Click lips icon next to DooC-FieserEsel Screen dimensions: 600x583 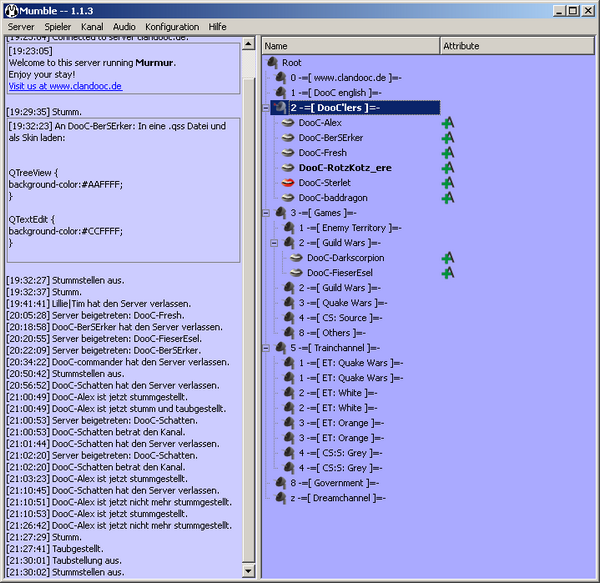296,273
